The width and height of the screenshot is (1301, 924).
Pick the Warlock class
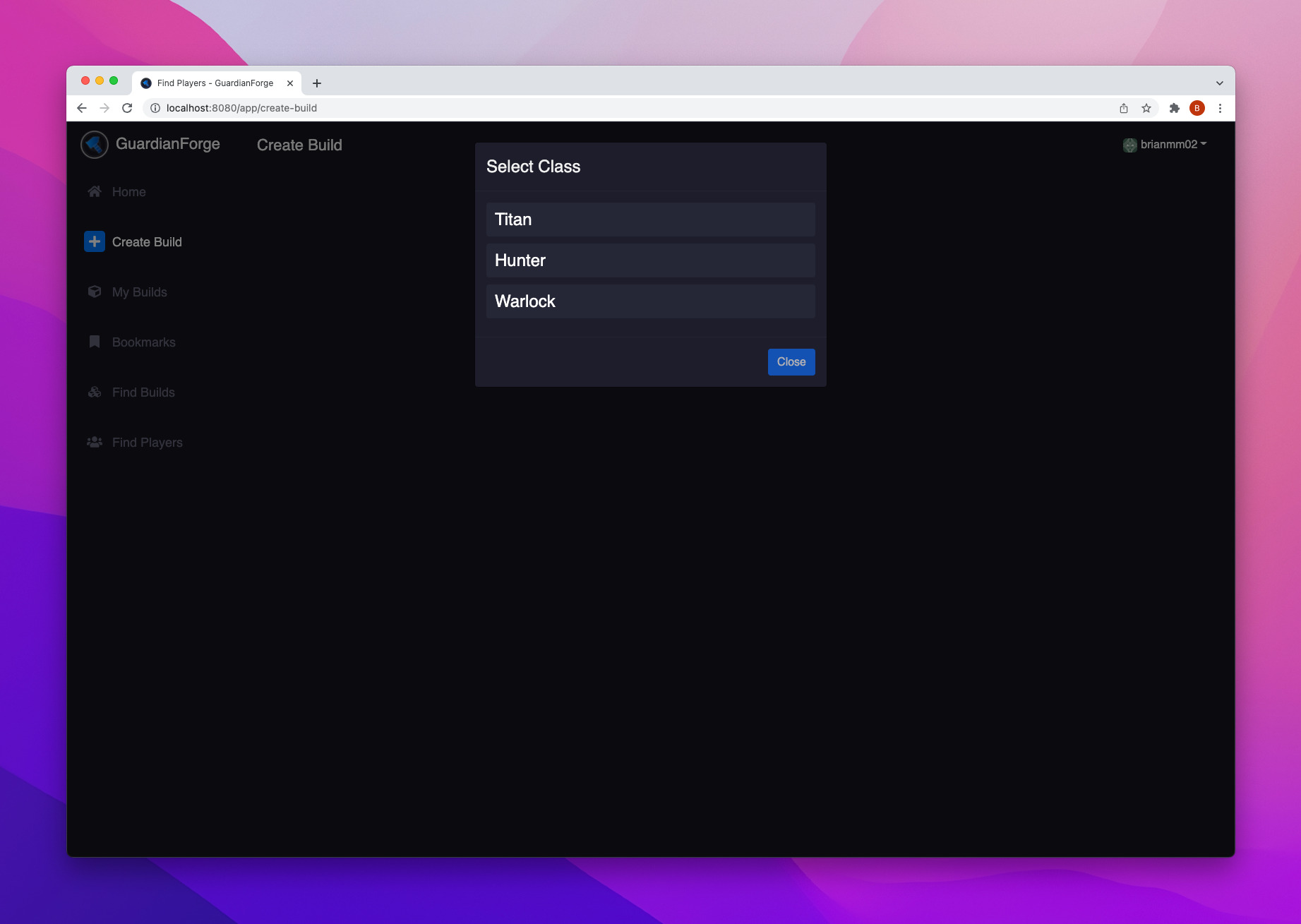tap(650, 301)
